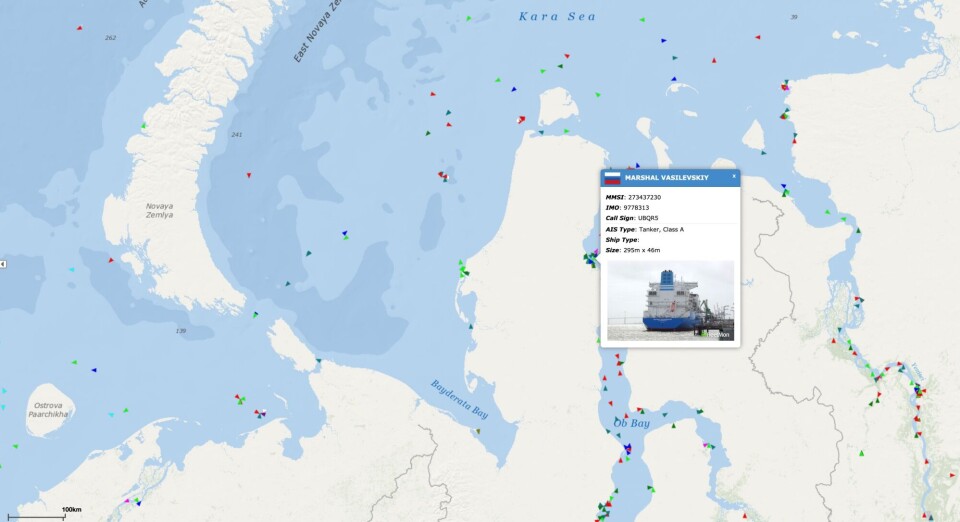Expand the collapsed side panel at left edge
960x522 pixels.
(3, 263)
